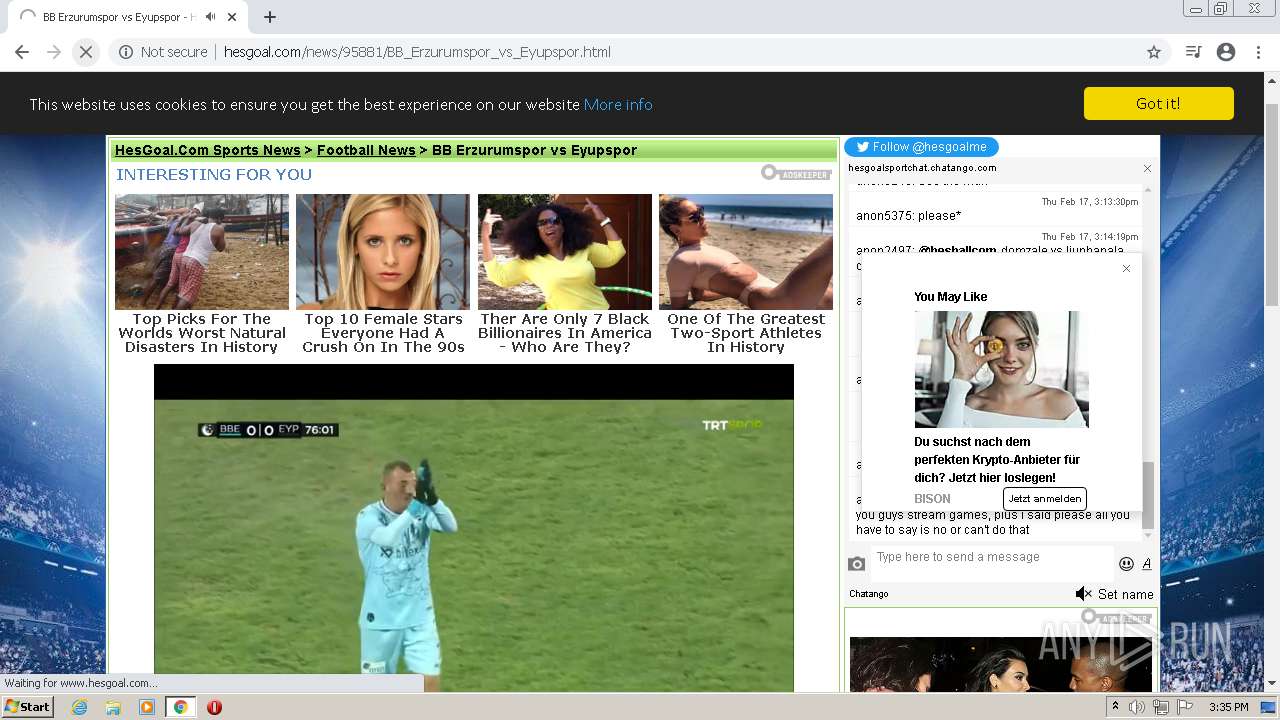1280x720 pixels.
Task: Open Chrome media control icon
Action: [1193, 52]
